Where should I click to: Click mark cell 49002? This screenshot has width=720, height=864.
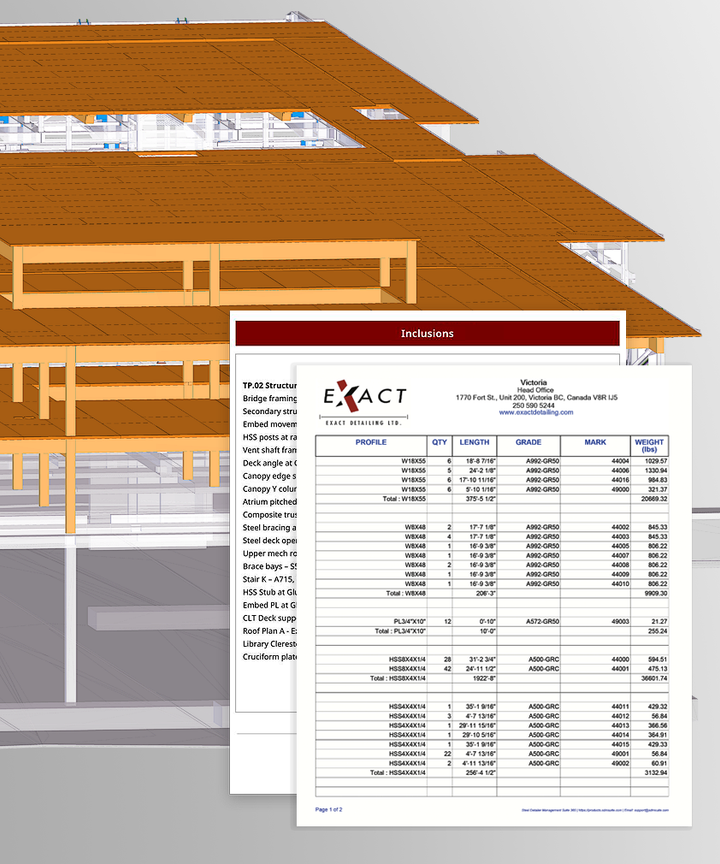620,764
